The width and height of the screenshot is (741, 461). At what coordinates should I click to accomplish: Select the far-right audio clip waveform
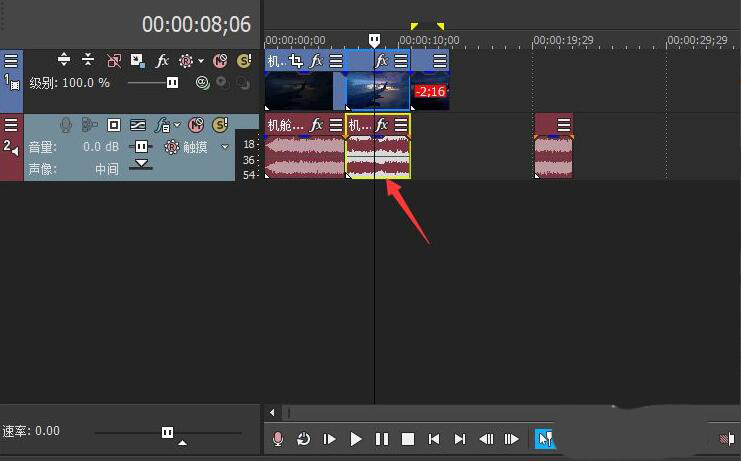pos(554,157)
